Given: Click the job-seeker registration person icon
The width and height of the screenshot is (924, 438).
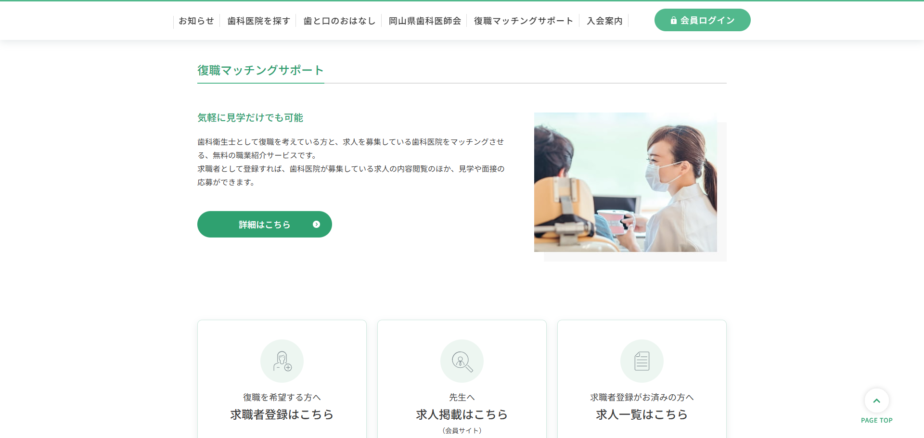Looking at the screenshot, I should click(x=282, y=361).
